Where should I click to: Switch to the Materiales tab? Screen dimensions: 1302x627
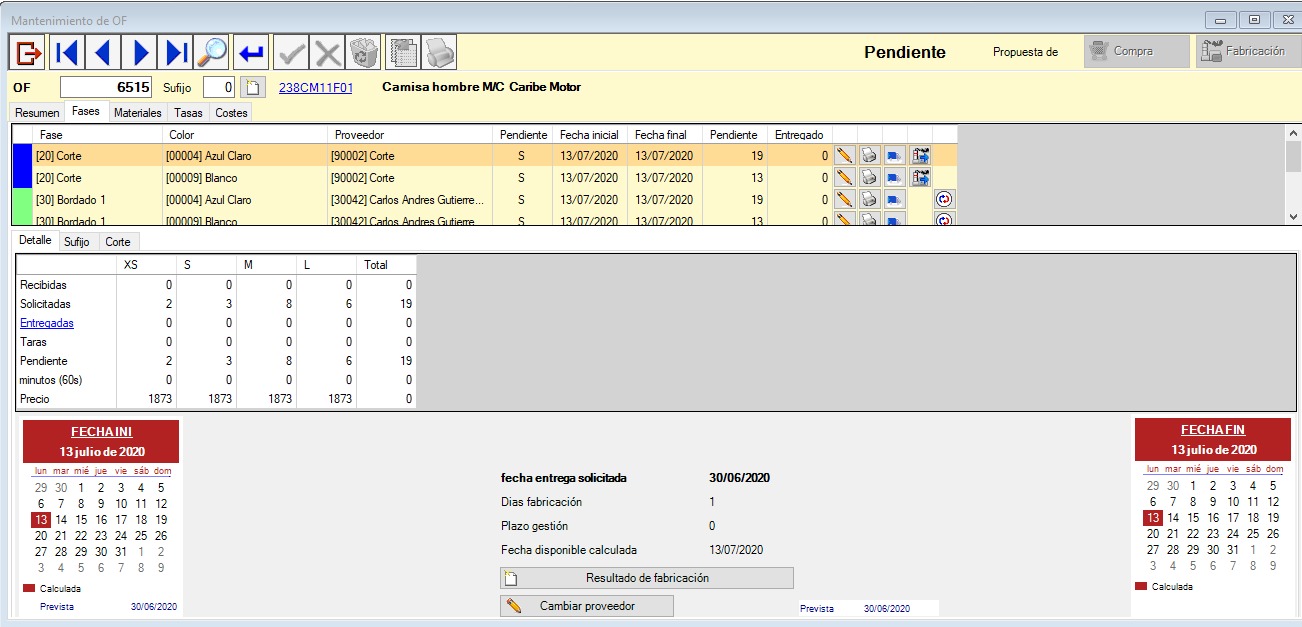click(137, 113)
